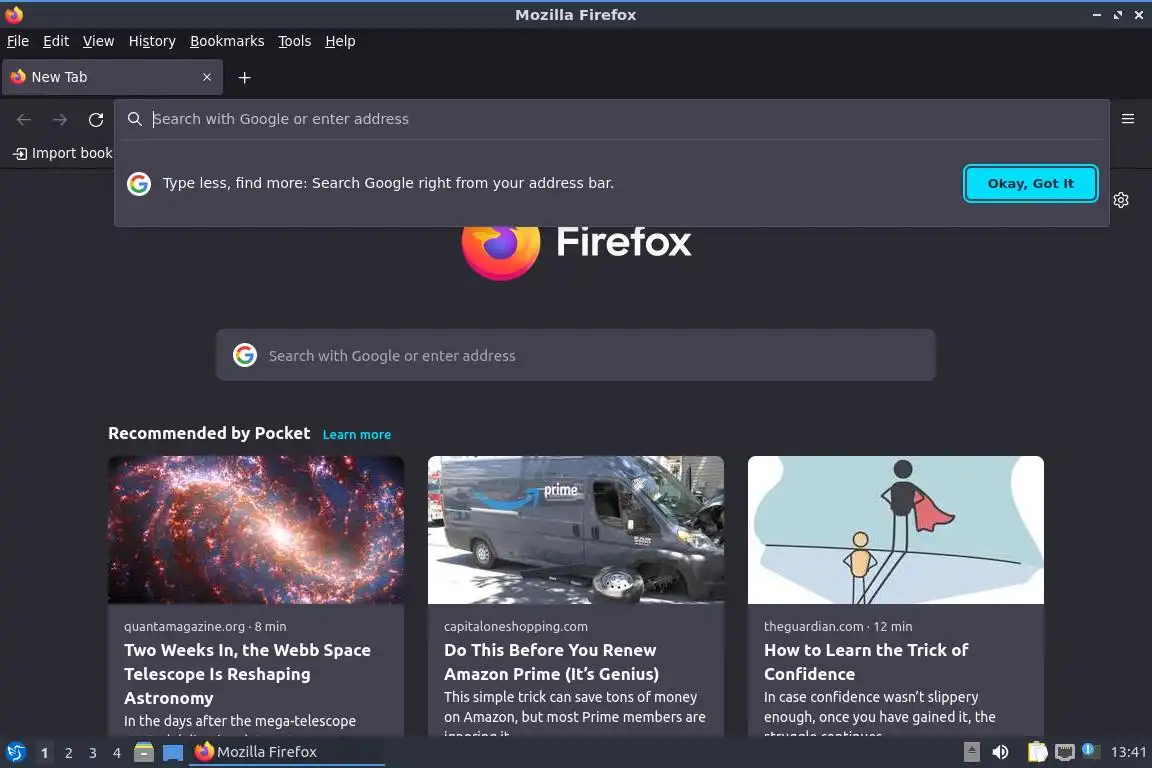
Task: Open the Webb Space Telescope article headline
Action: tap(248, 674)
